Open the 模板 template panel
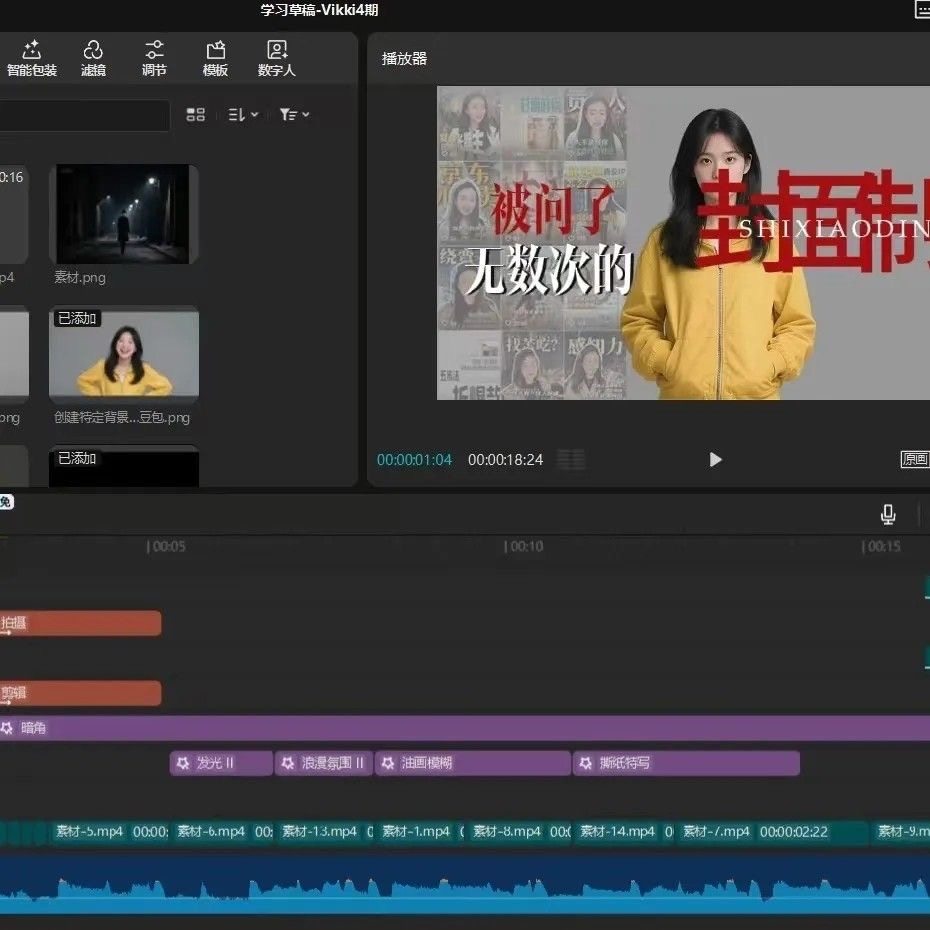 (x=214, y=57)
